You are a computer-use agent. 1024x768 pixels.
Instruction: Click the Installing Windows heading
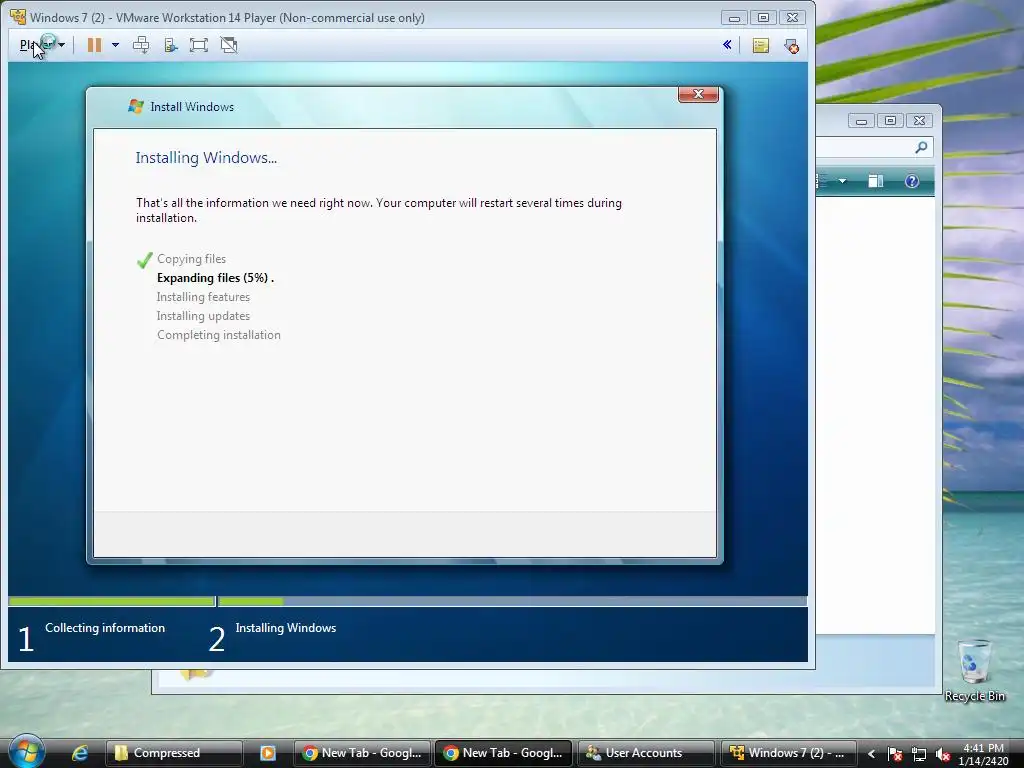206,157
